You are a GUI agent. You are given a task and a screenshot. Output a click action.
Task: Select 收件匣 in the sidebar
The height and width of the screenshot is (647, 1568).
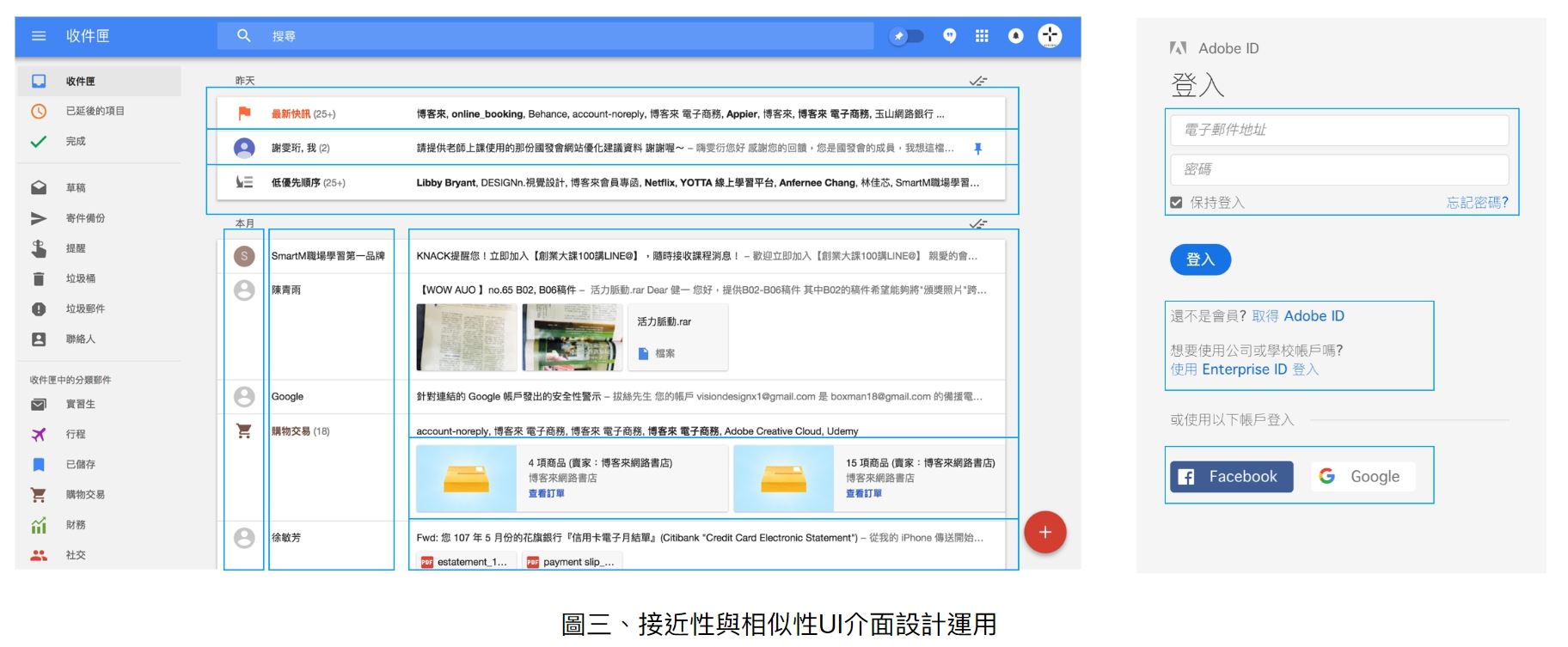[100, 81]
